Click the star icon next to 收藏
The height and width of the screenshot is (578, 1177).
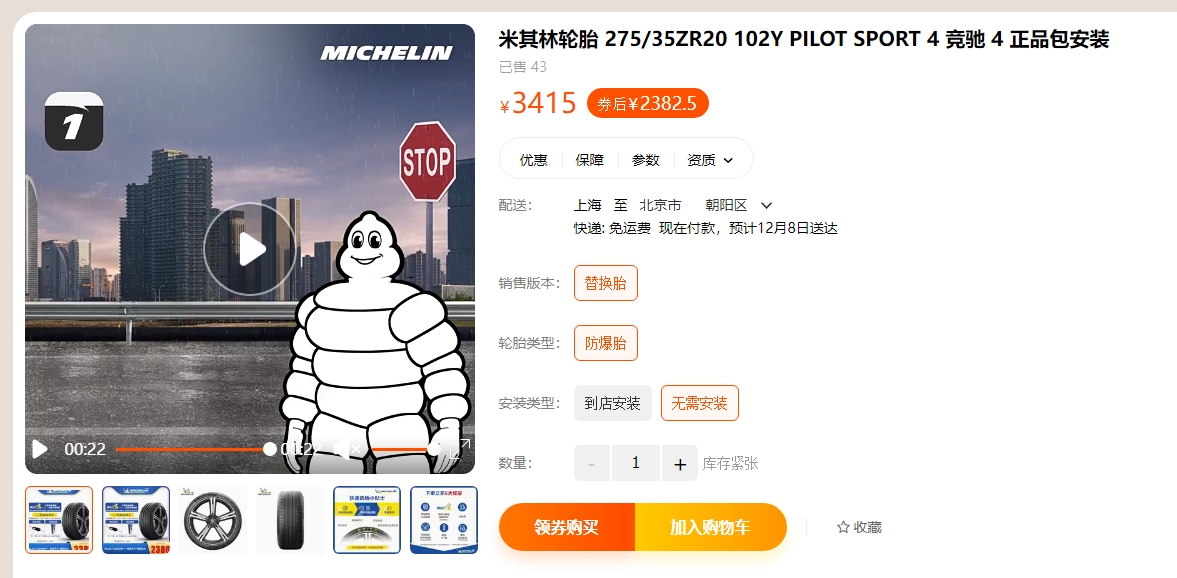click(x=843, y=527)
